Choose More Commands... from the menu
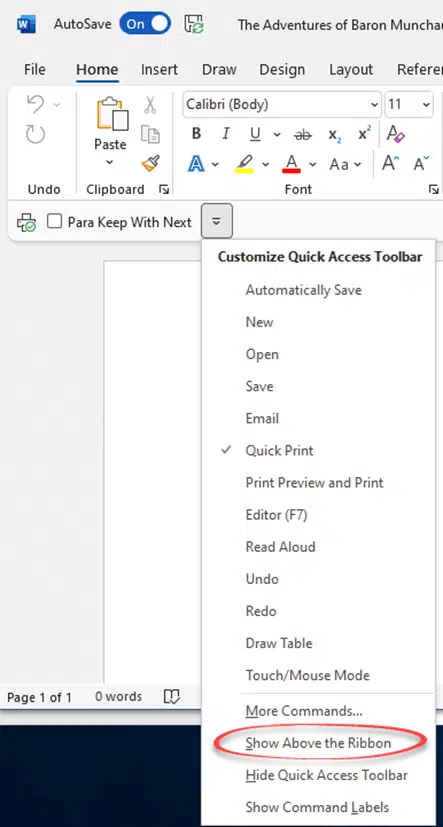The image size is (443, 827). coord(304,711)
